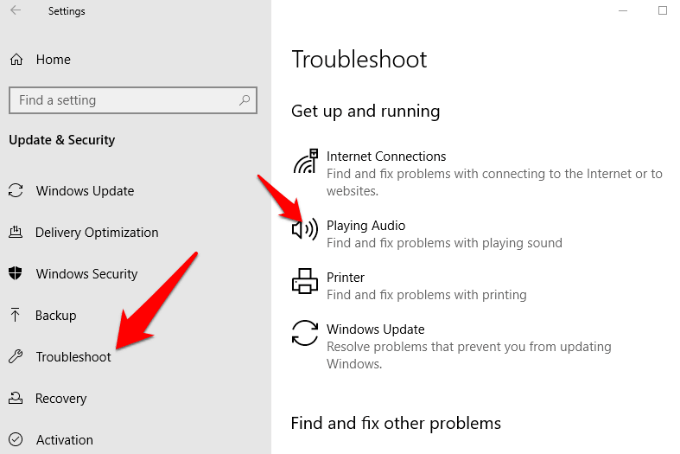680x454 pixels.
Task: Type in the Find a setting box
Action: click(120, 100)
